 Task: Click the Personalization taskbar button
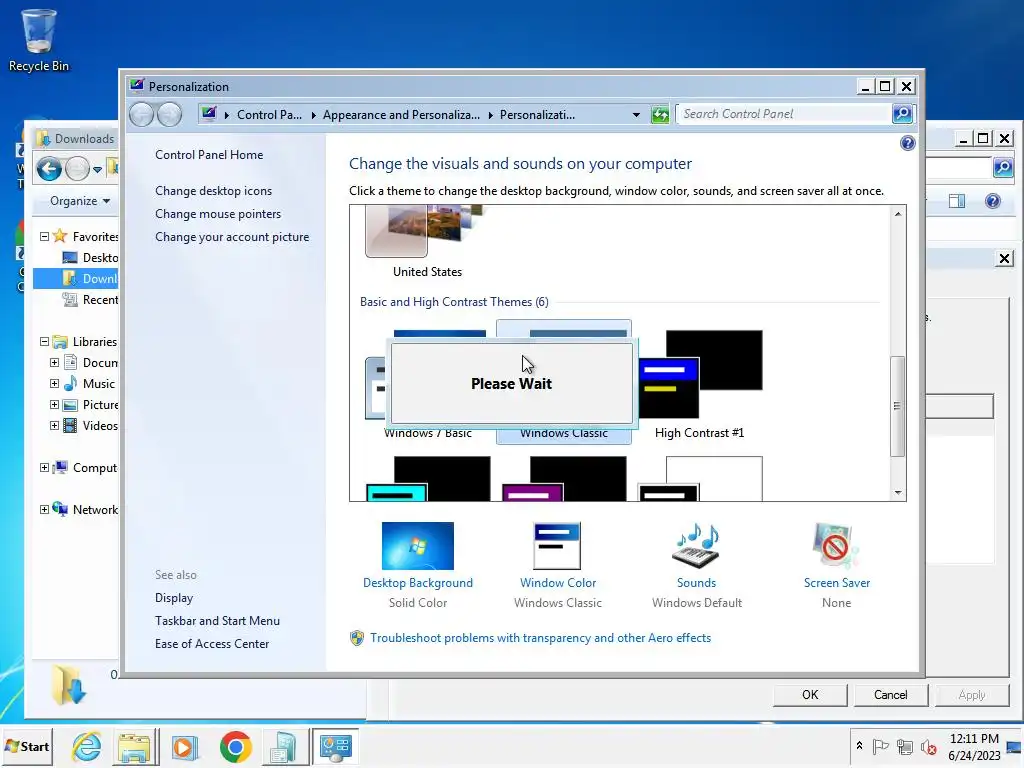(335, 747)
